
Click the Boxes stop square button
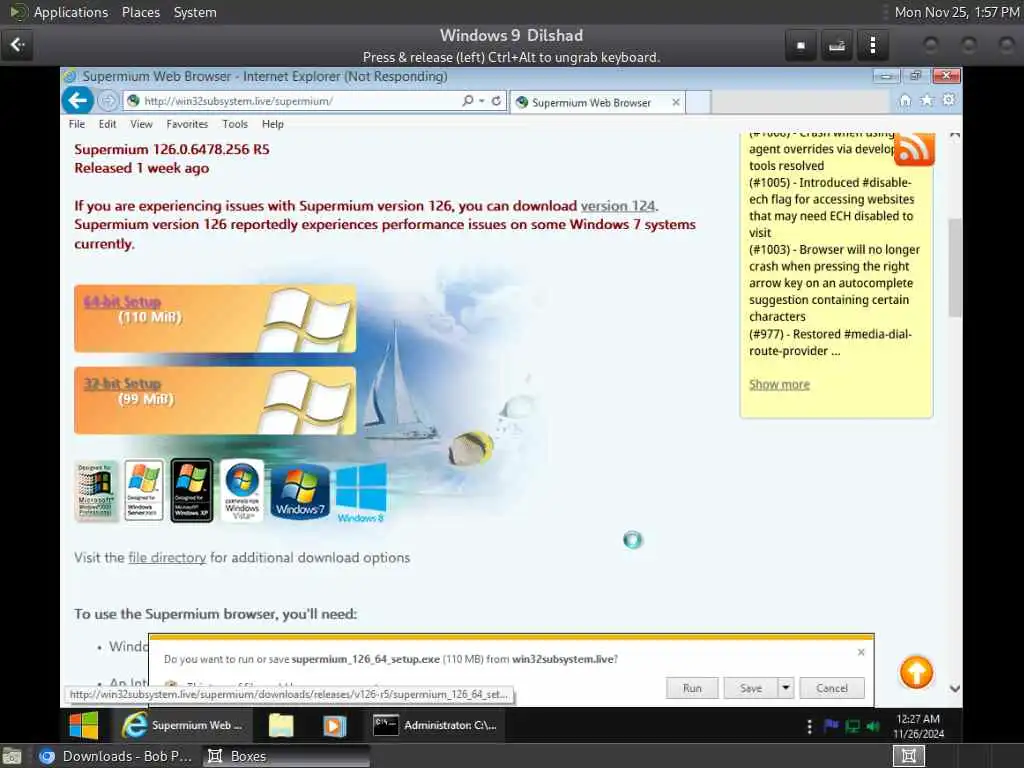pos(801,46)
